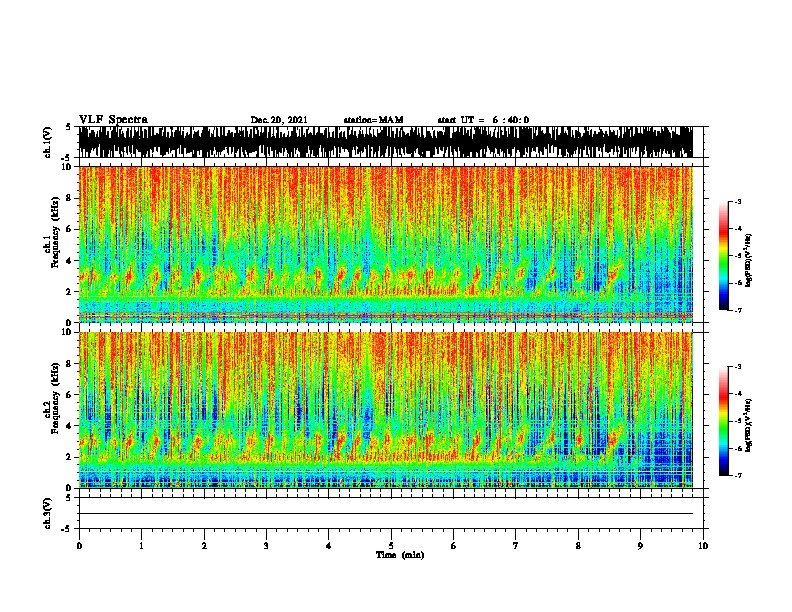The width and height of the screenshot is (792, 612).
Task: Click the ch.2 colorbar log(PSD) label
Action: pyautogui.click(x=748, y=425)
